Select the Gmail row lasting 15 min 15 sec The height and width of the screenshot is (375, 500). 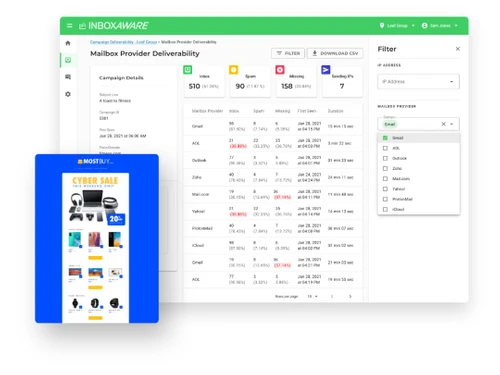pyautogui.click(x=273, y=126)
